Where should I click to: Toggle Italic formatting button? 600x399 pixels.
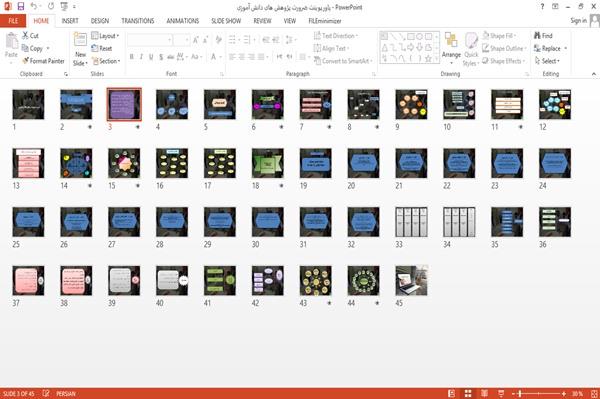(141, 57)
